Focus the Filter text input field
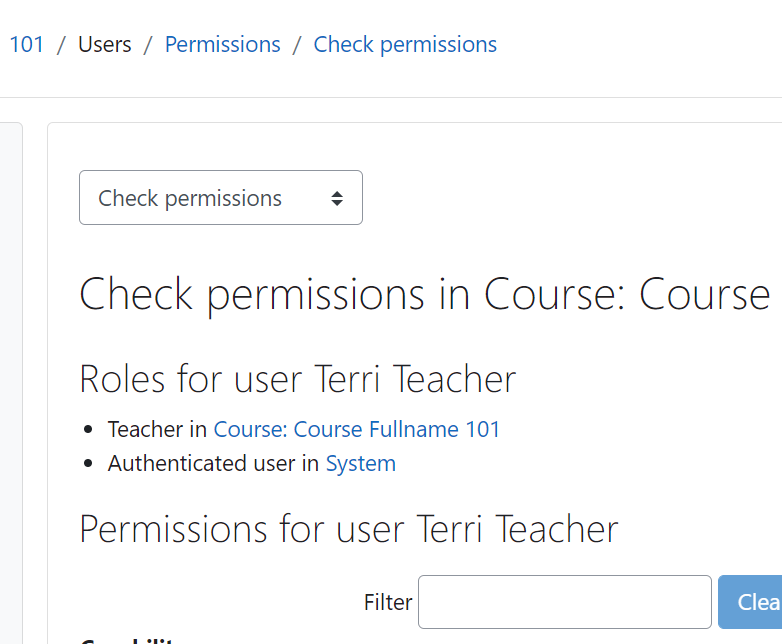This screenshot has height=644, width=782. point(565,602)
